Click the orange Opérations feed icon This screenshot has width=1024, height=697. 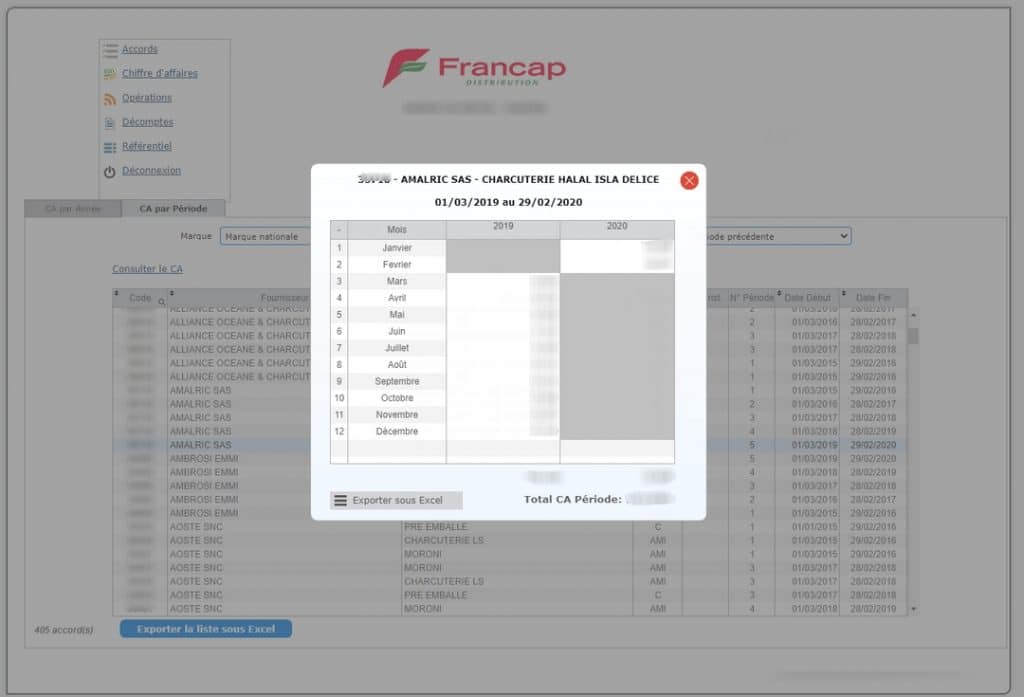point(110,98)
